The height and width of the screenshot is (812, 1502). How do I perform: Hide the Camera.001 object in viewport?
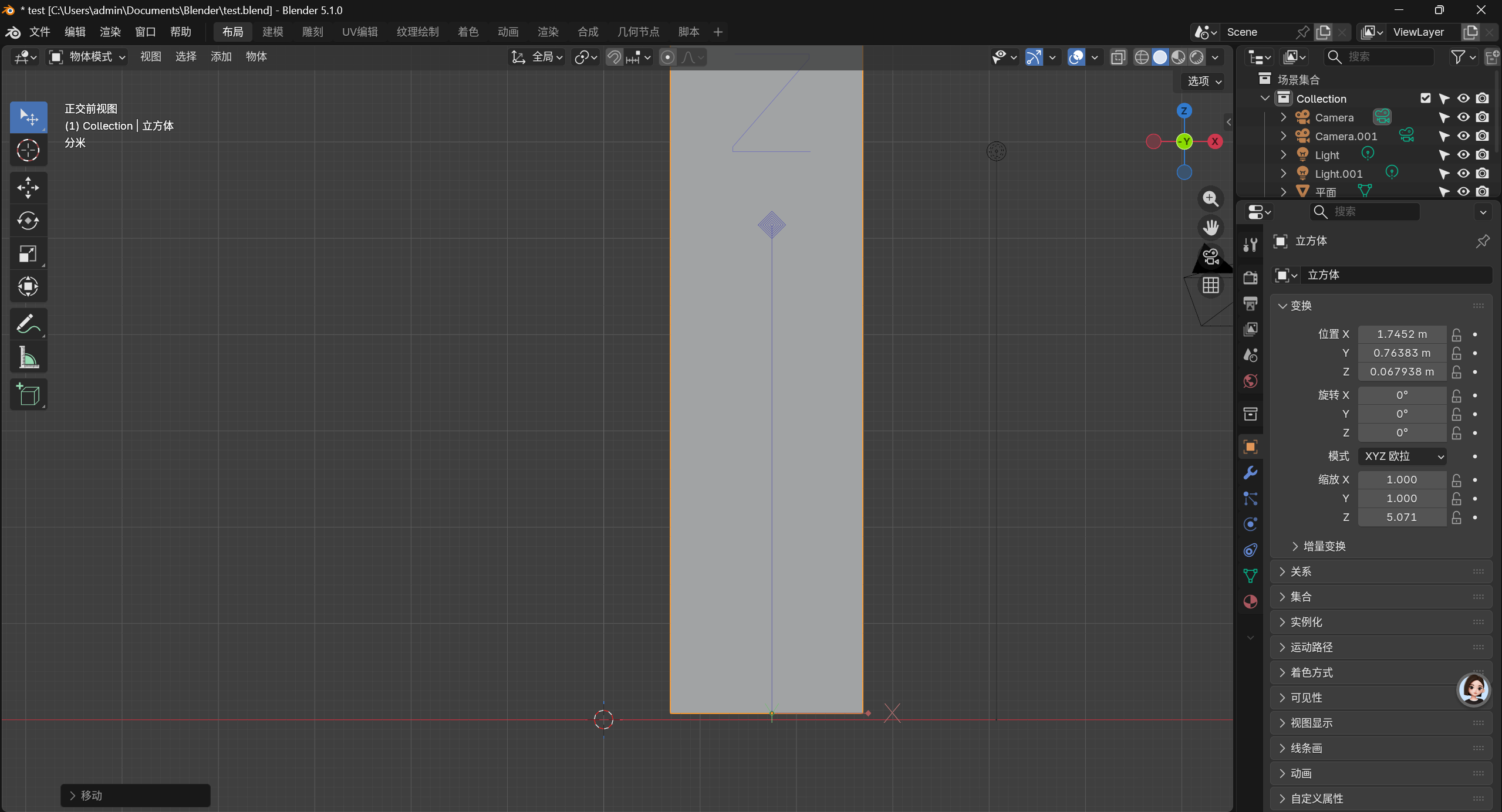[x=1463, y=136]
